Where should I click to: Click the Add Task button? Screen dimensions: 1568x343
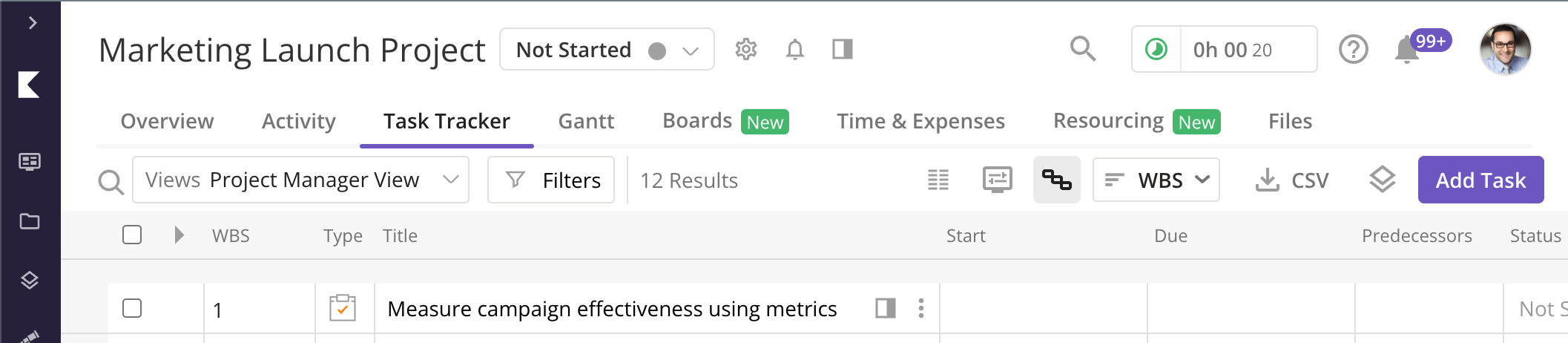click(1480, 180)
